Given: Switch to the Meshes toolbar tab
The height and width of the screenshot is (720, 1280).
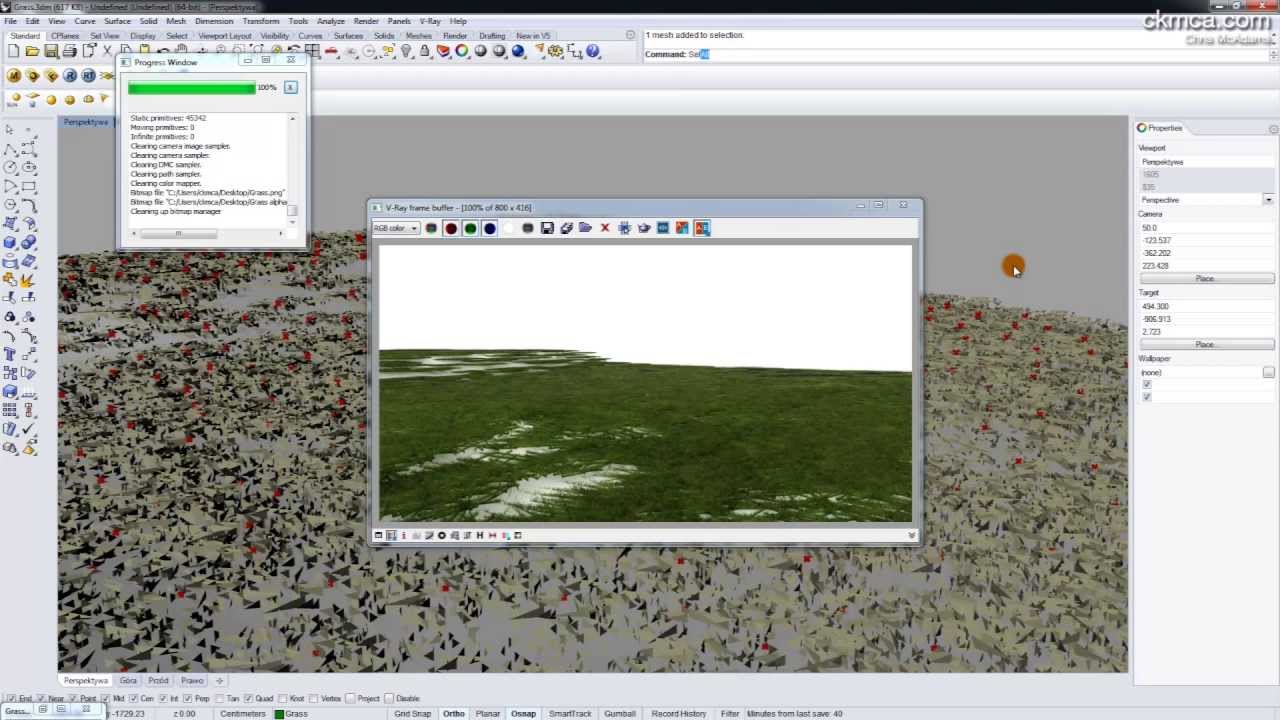Looking at the screenshot, I should (419, 36).
